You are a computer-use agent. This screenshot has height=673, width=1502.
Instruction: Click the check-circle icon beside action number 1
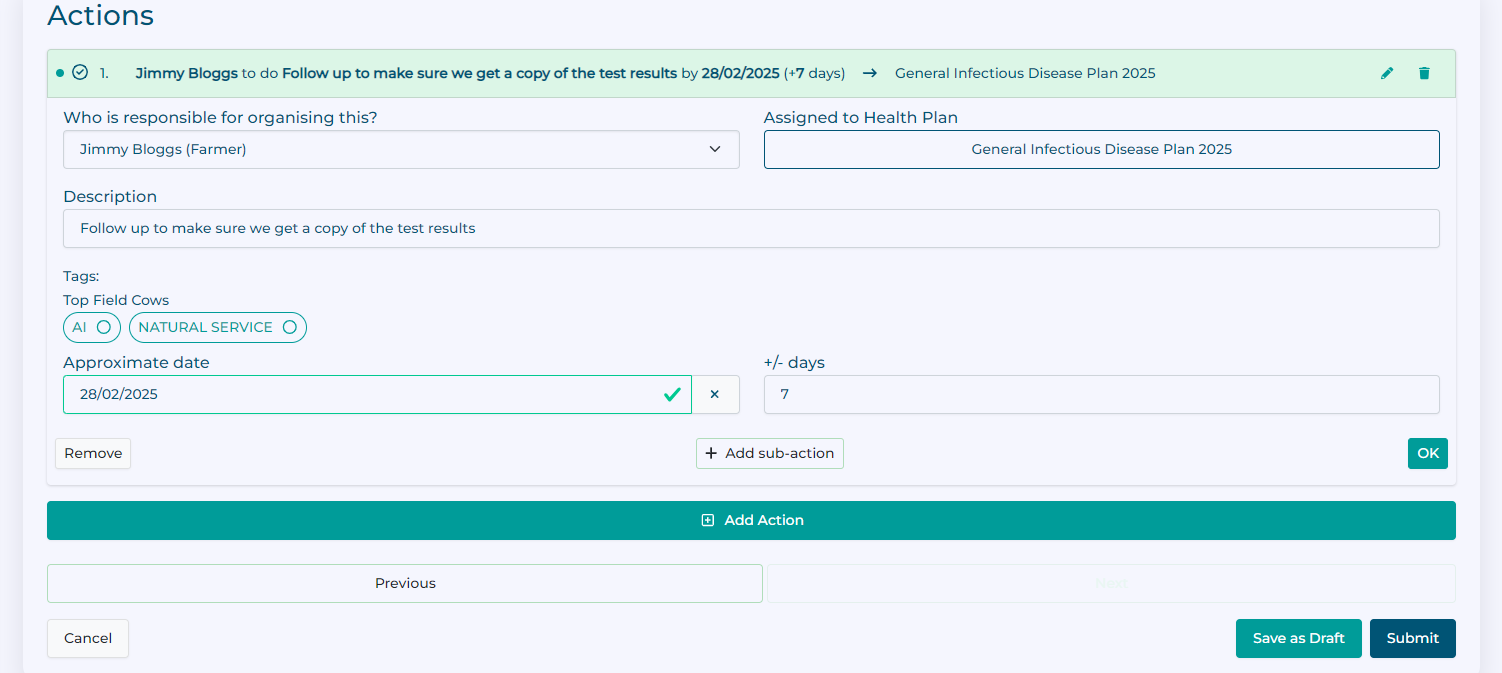pos(80,72)
